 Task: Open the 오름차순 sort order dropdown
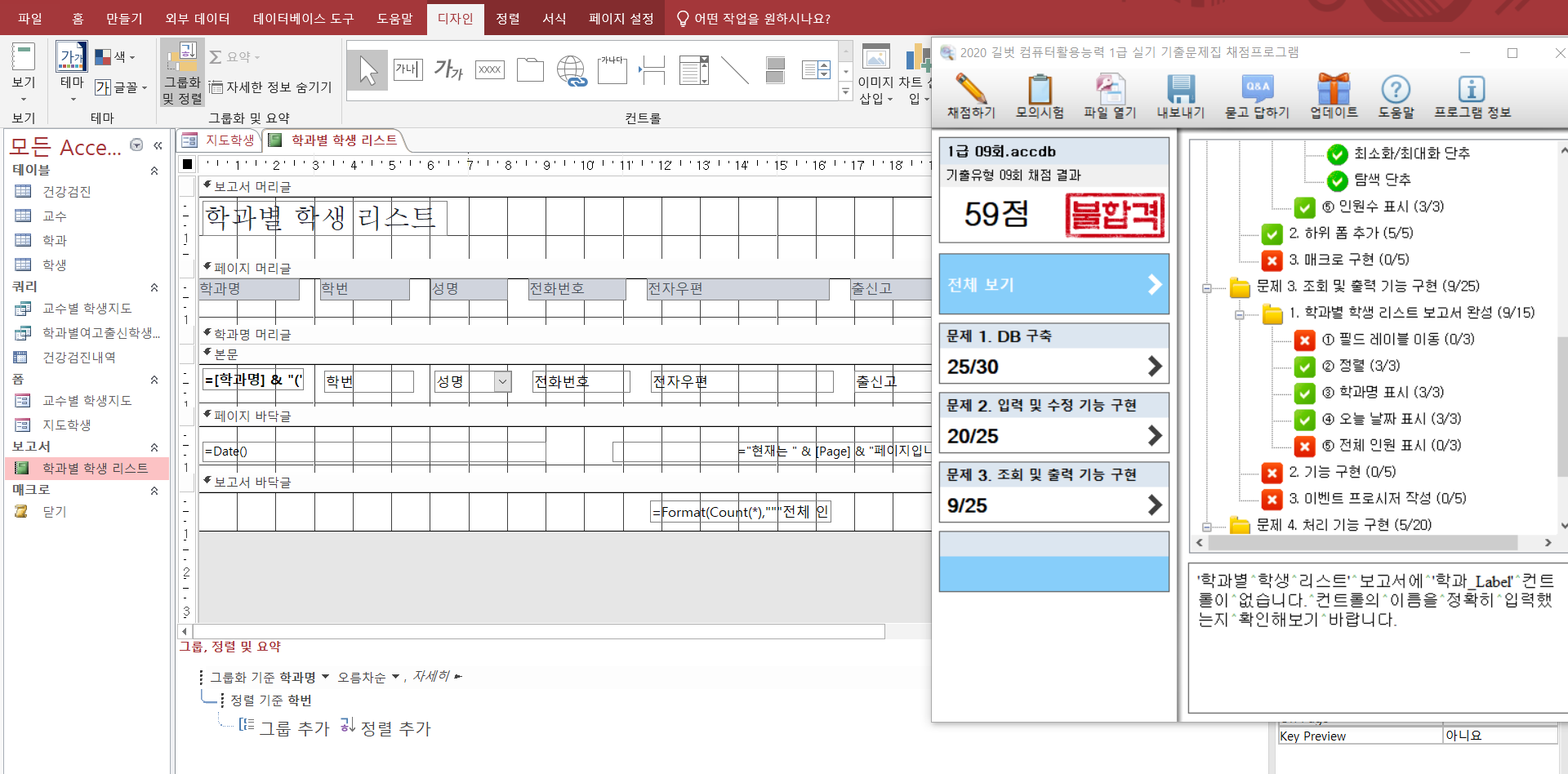point(396,677)
